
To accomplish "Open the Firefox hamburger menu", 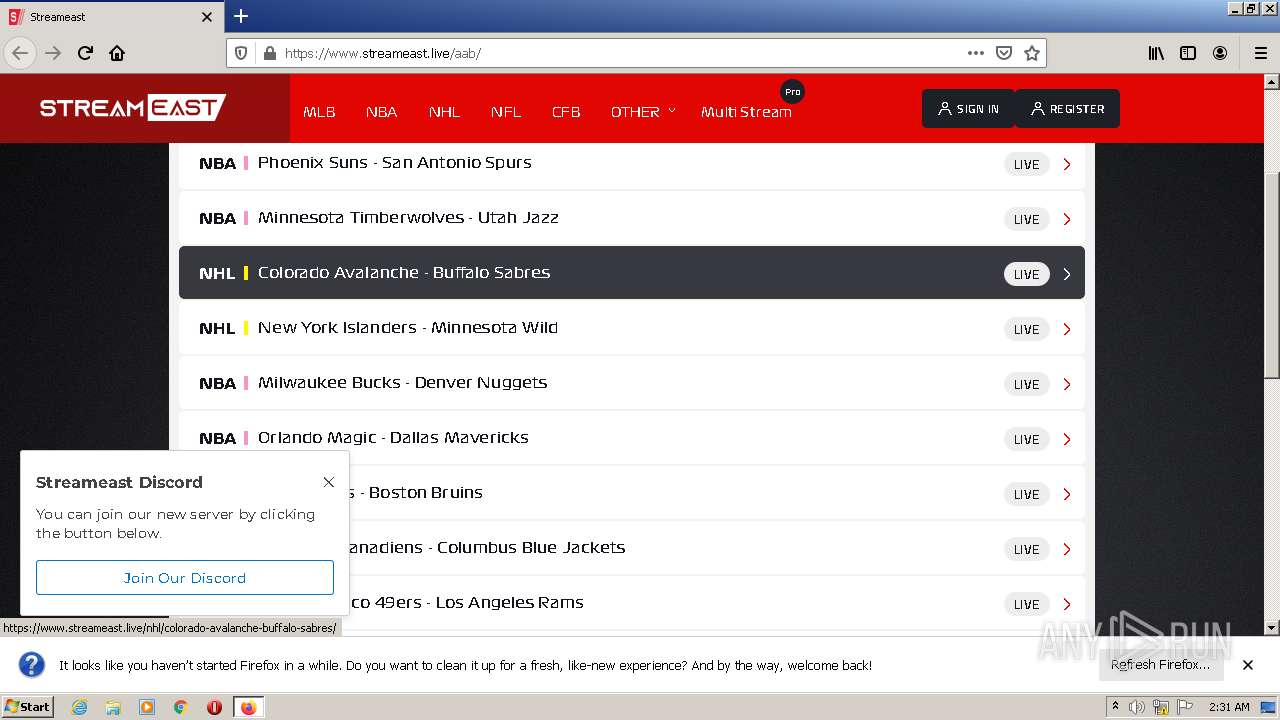I will [x=1260, y=53].
